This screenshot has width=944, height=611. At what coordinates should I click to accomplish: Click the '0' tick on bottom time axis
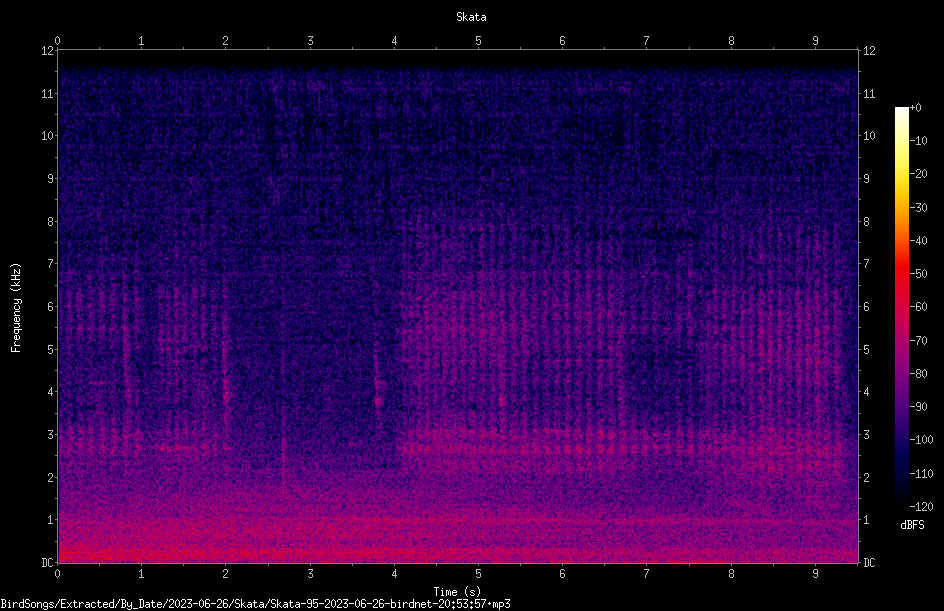click(57, 574)
